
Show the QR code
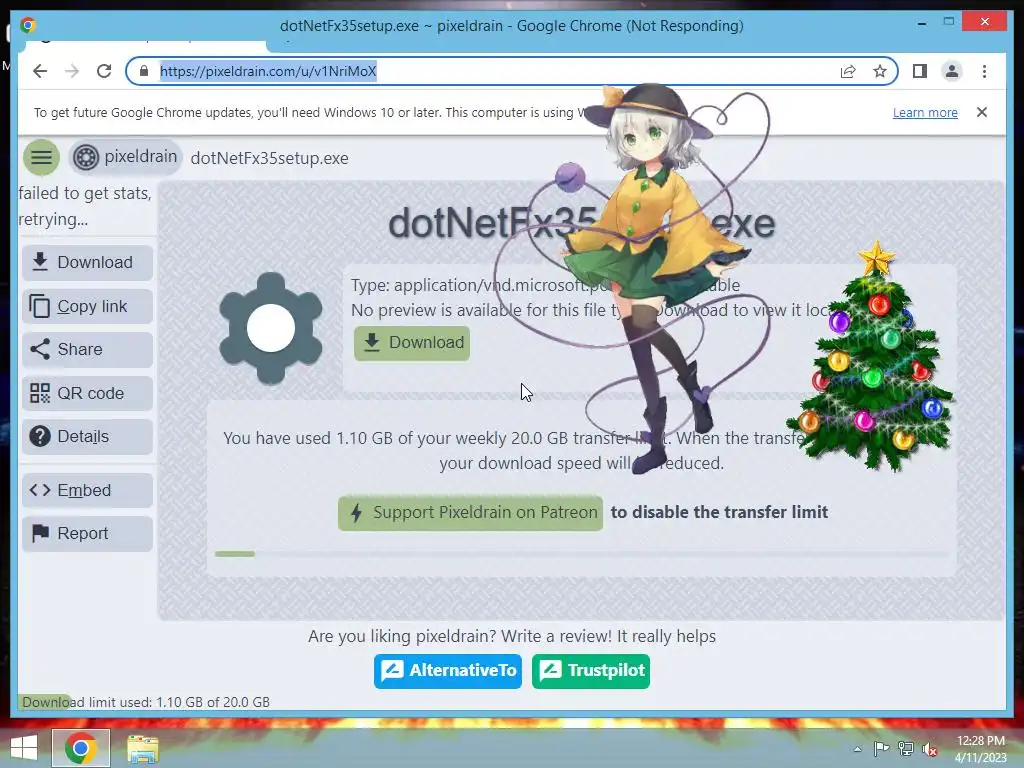88,393
